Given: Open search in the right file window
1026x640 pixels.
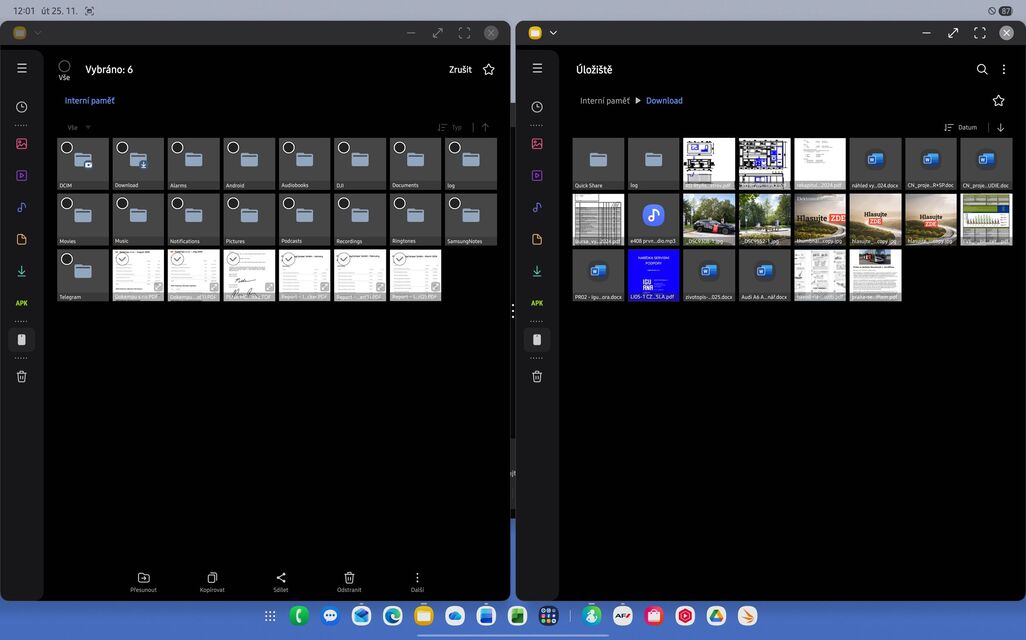Looking at the screenshot, I should [x=982, y=69].
